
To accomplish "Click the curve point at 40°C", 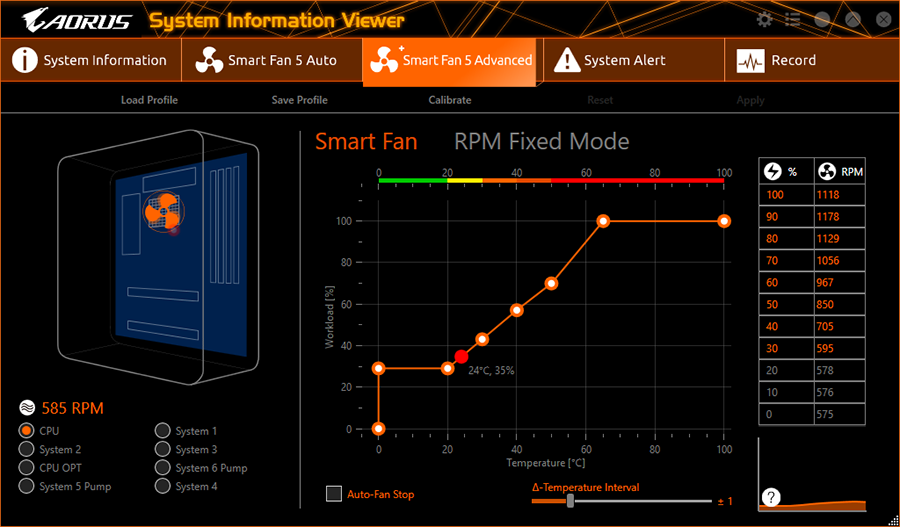I will (x=517, y=310).
